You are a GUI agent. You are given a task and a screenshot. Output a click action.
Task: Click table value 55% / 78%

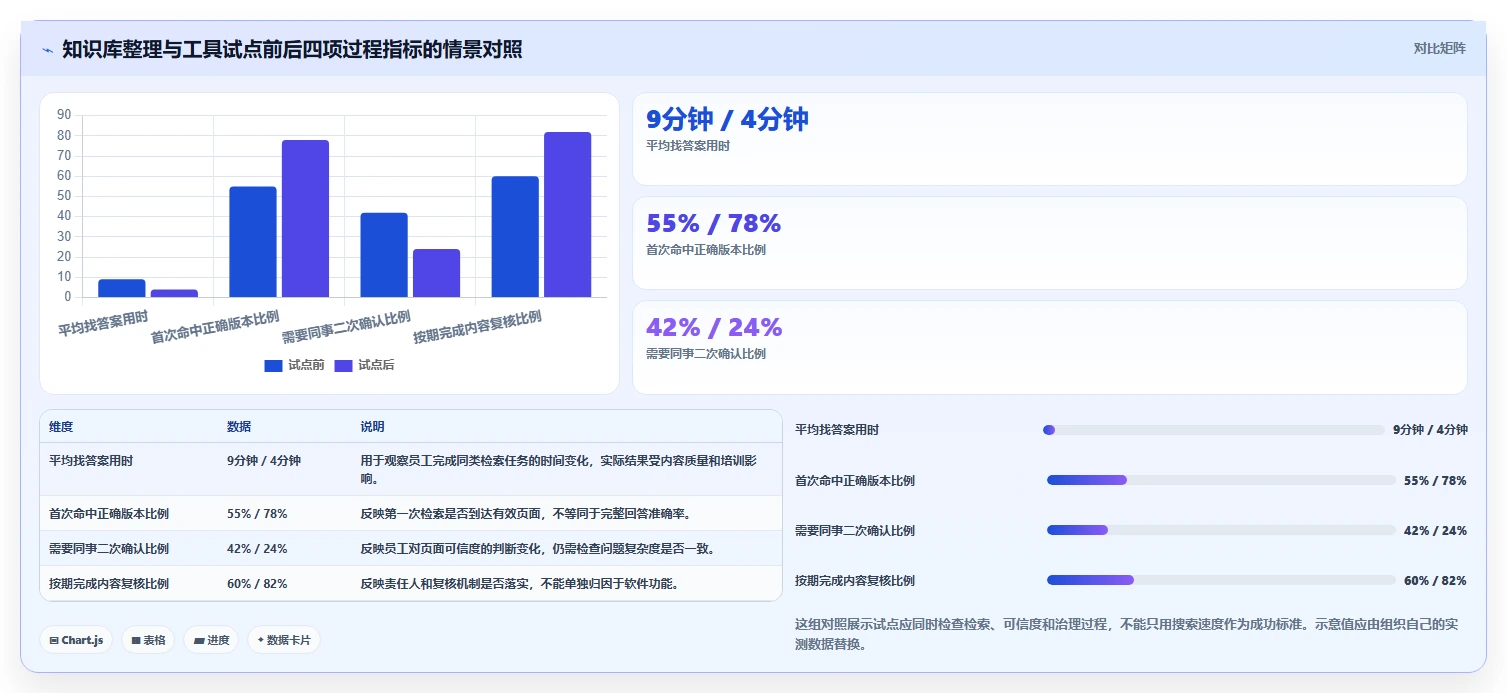257,514
